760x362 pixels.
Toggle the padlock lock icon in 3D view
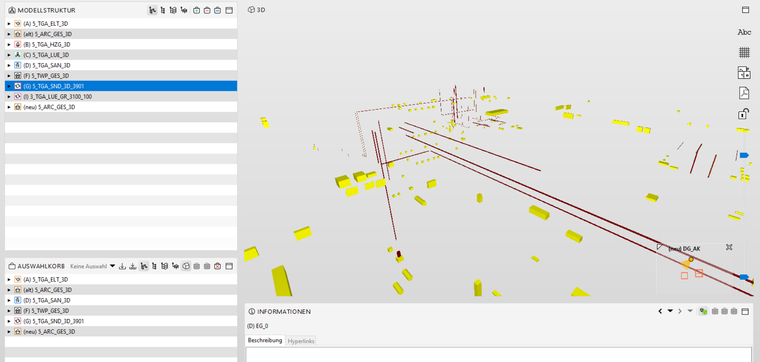point(743,114)
